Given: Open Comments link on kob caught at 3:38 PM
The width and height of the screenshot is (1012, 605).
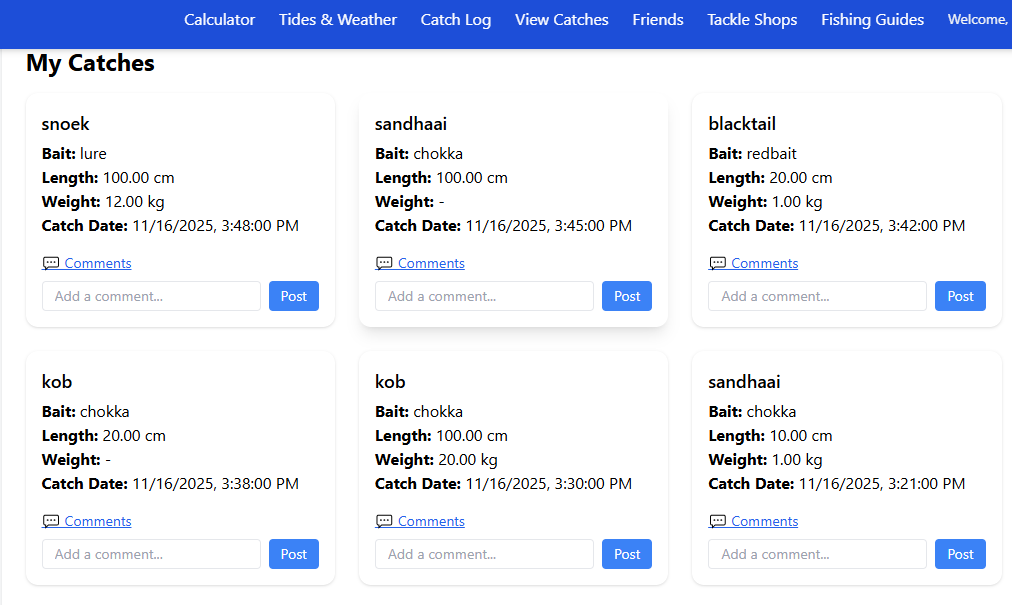Looking at the screenshot, I should [98, 521].
